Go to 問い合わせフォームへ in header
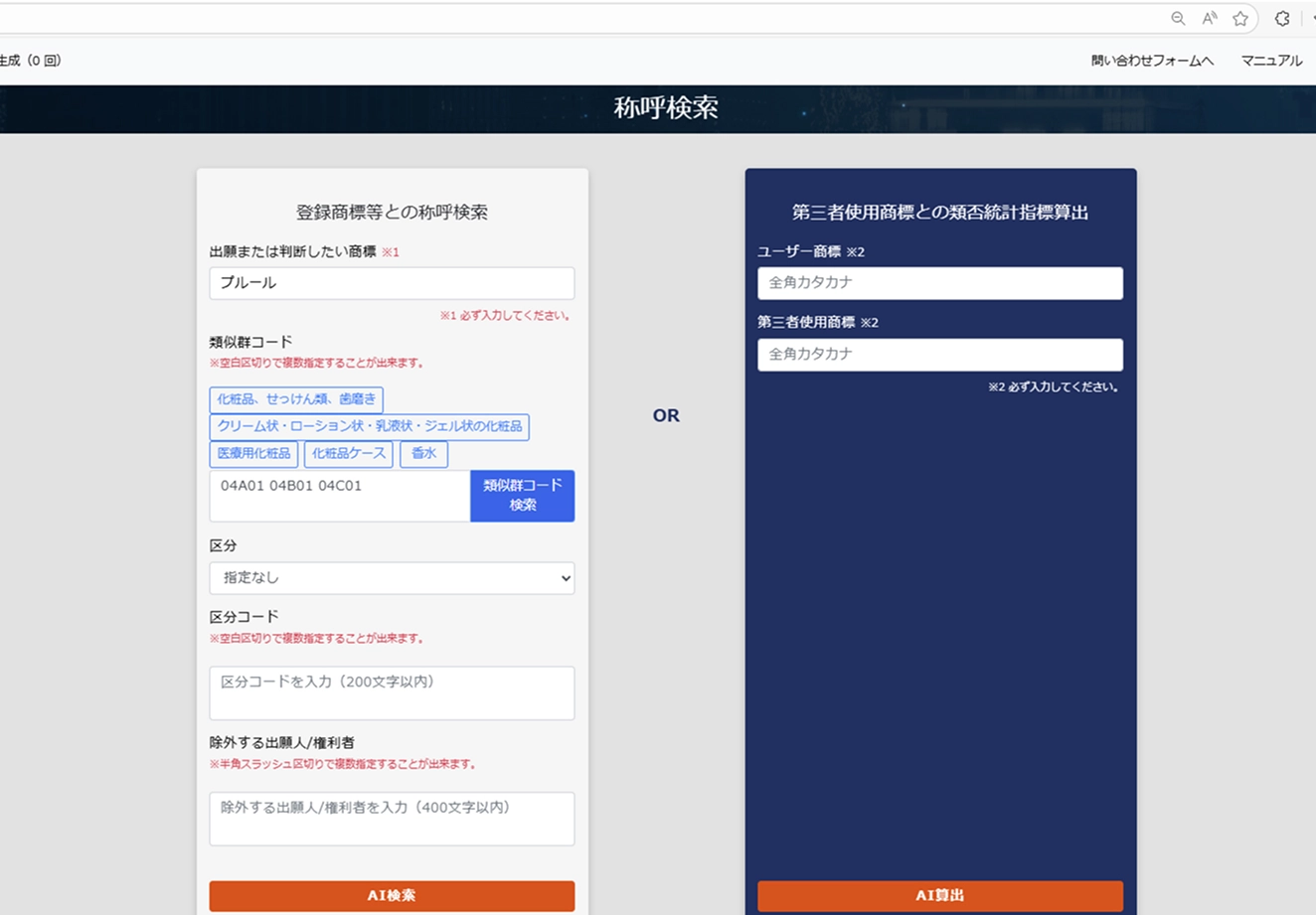Image resolution: width=1316 pixels, height=915 pixels. tap(1152, 61)
